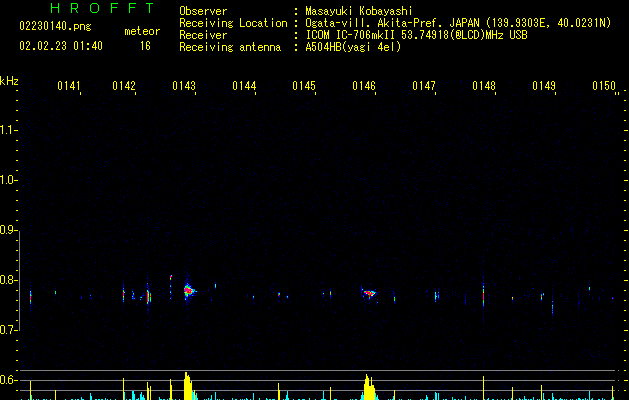Click the 1.1 kHz frequency label

[7, 130]
